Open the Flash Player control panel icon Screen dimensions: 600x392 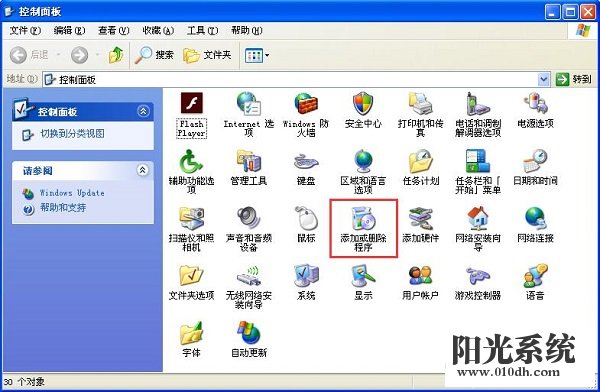191,103
